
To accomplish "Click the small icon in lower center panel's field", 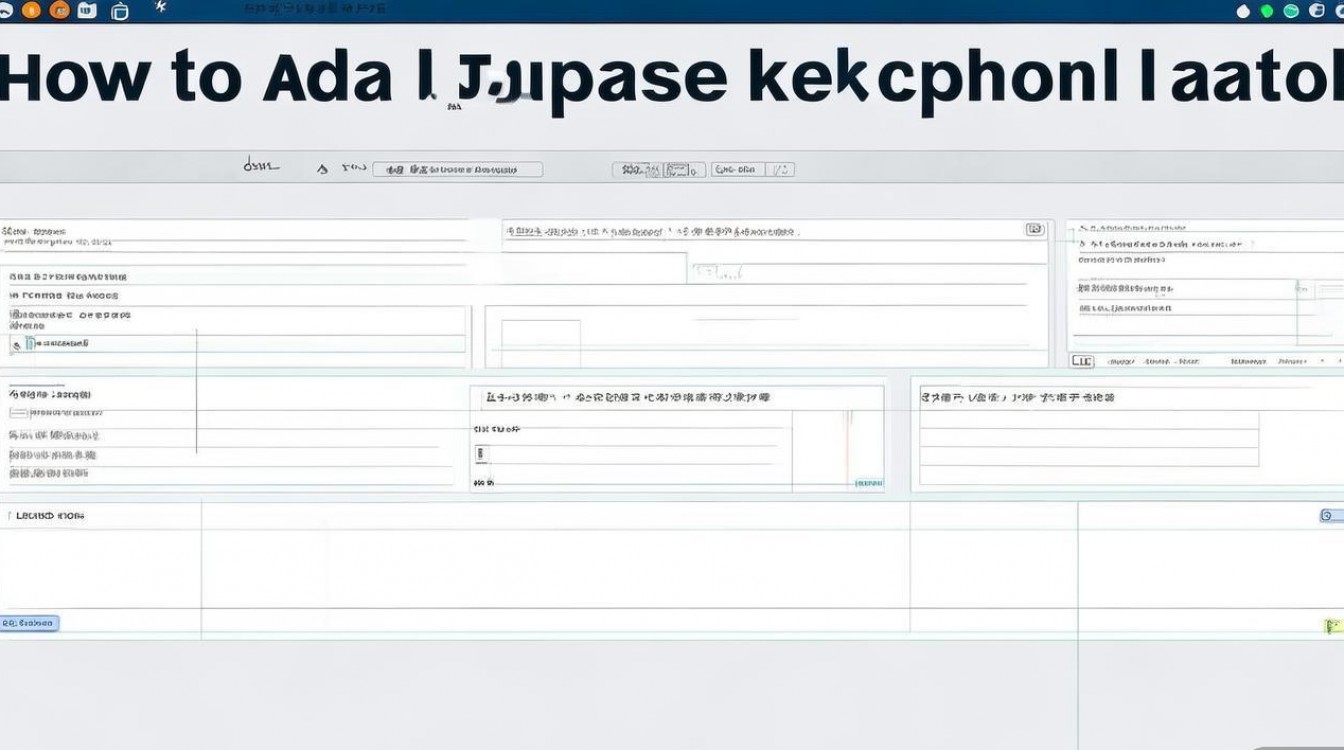I will coord(481,454).
